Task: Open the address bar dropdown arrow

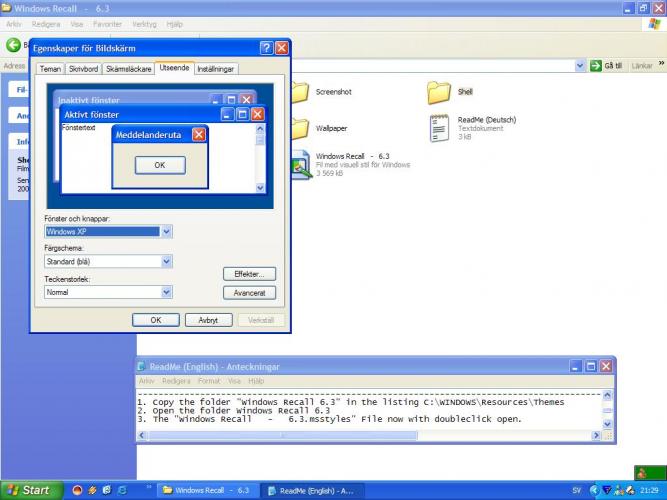Action: click(x=581, y=66)
